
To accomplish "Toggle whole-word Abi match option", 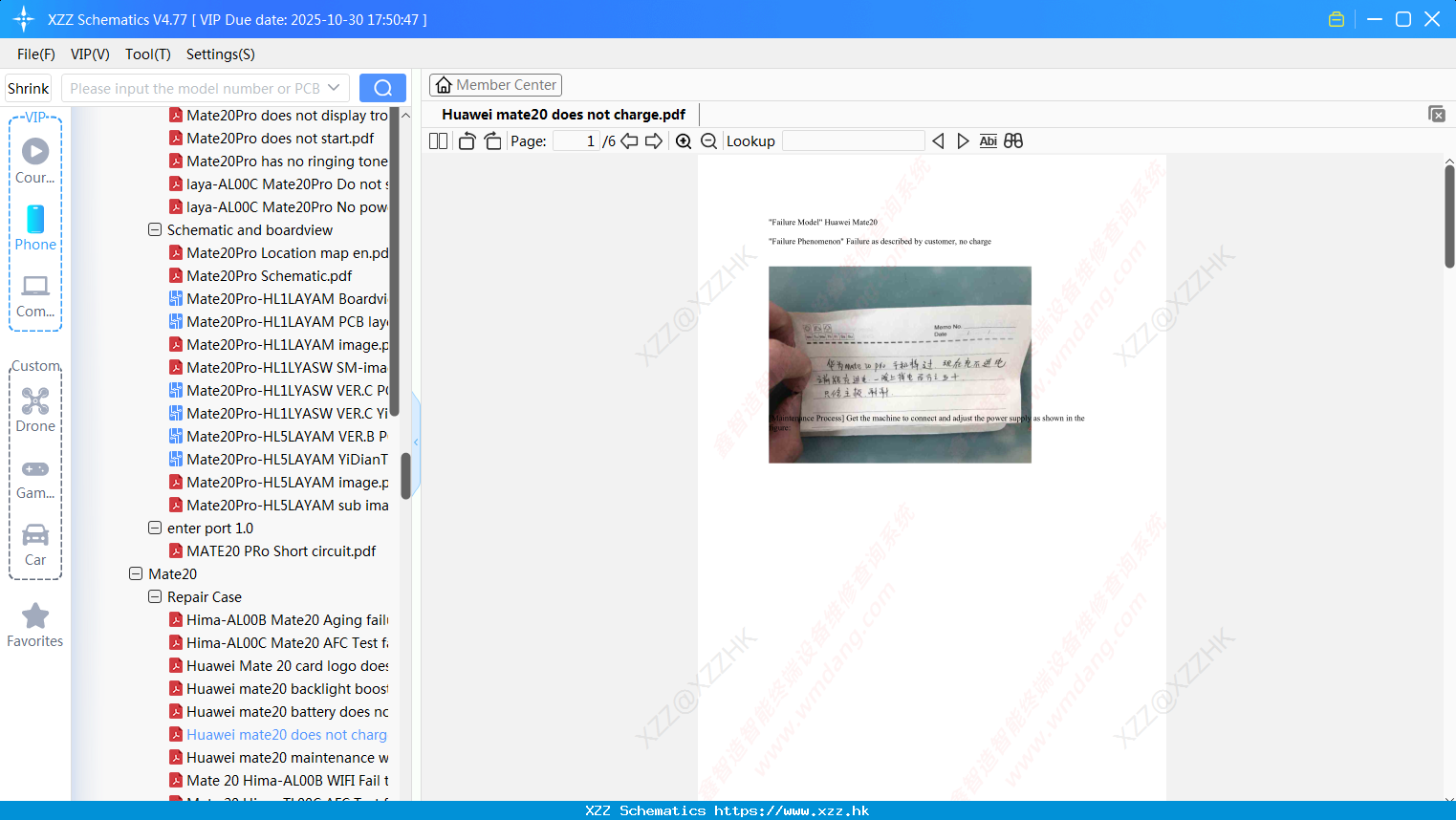I will tap(988, 141).
